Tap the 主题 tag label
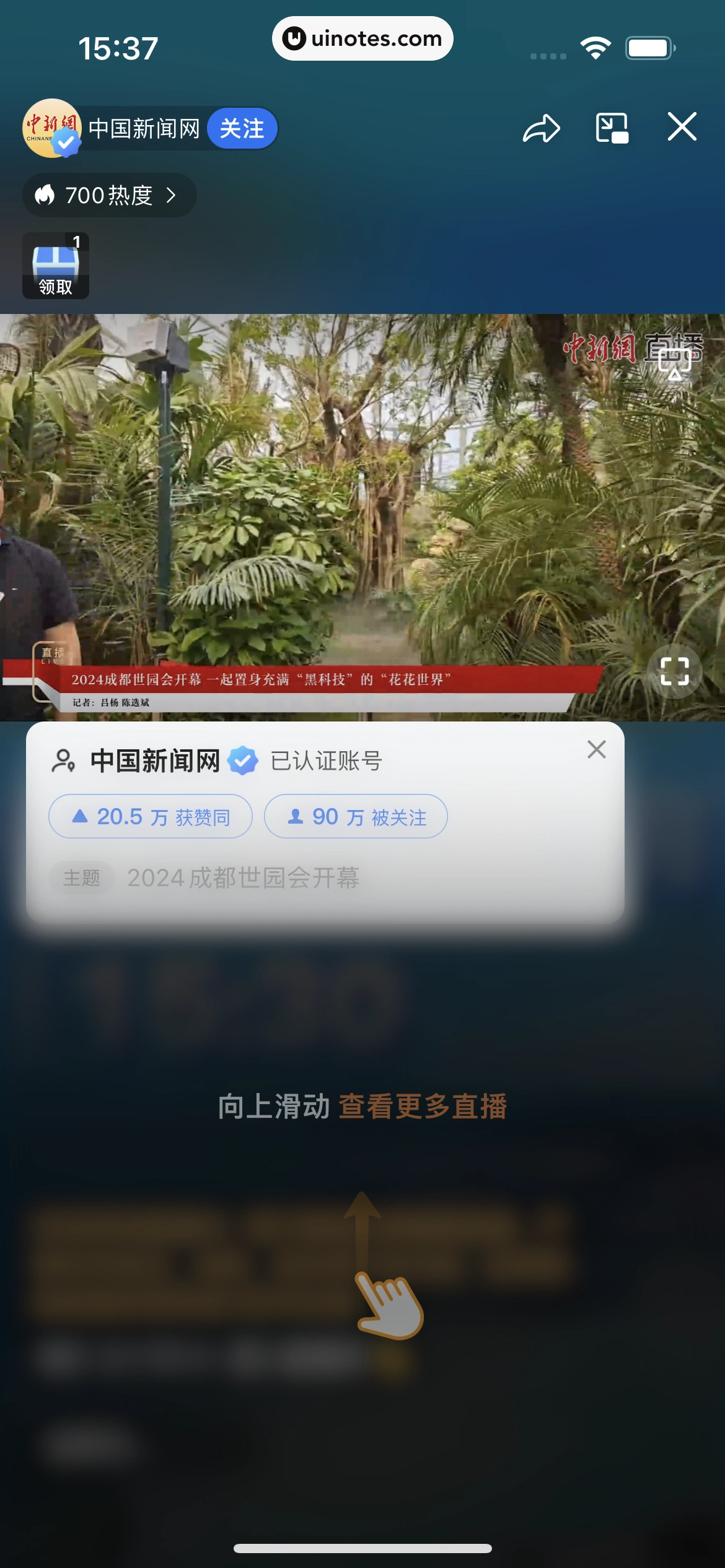725x1568 pixels. [82, 878]
